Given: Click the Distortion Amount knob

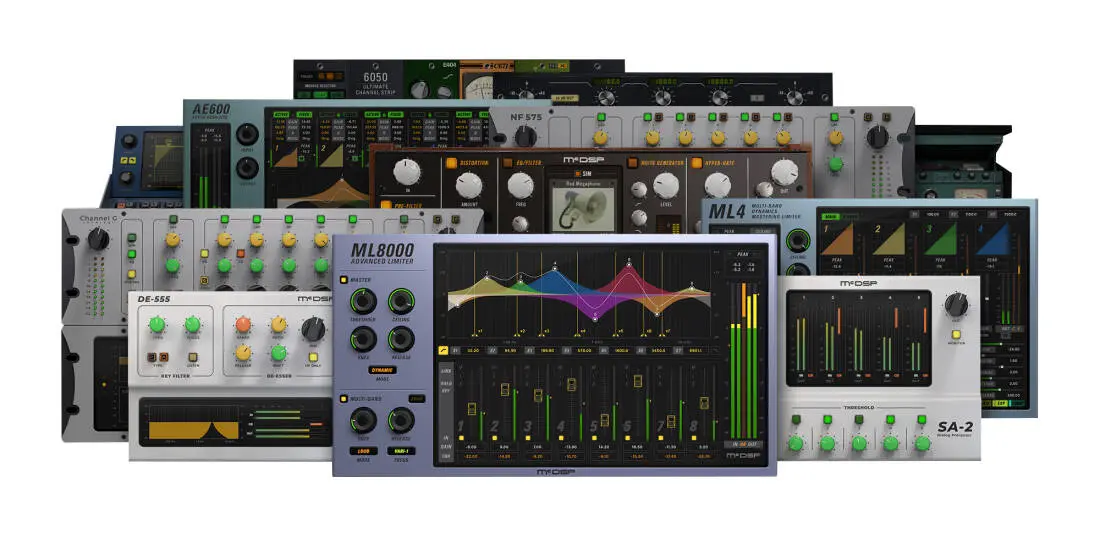Looking at the screenshot, I should pyautogui.click(x=468, y=185).
